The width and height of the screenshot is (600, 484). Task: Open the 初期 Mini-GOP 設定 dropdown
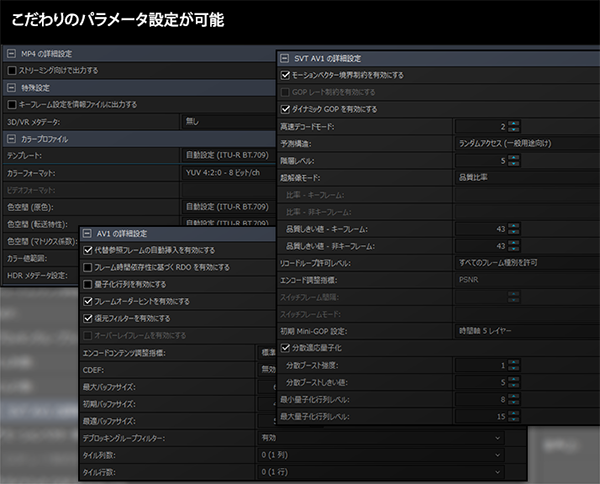point(527,331)
